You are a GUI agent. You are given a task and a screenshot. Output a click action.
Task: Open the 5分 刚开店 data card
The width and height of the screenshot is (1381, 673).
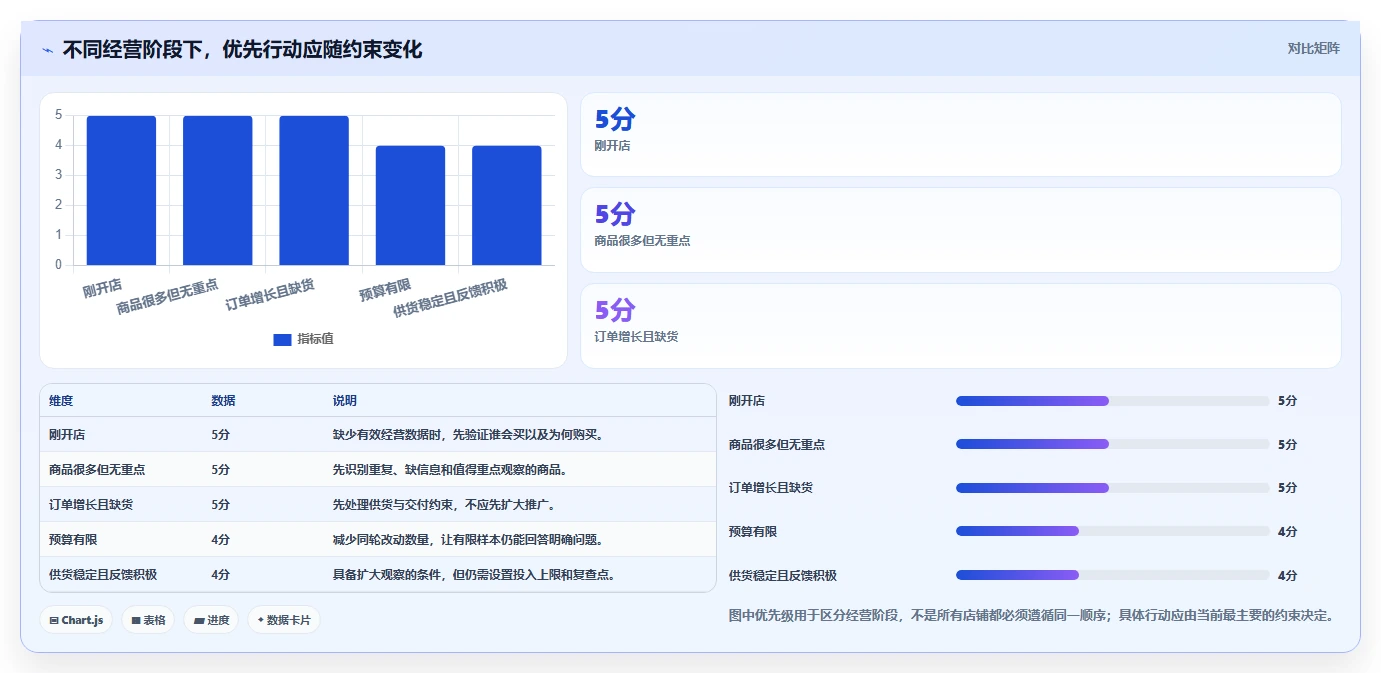click(x=961, y=135)
